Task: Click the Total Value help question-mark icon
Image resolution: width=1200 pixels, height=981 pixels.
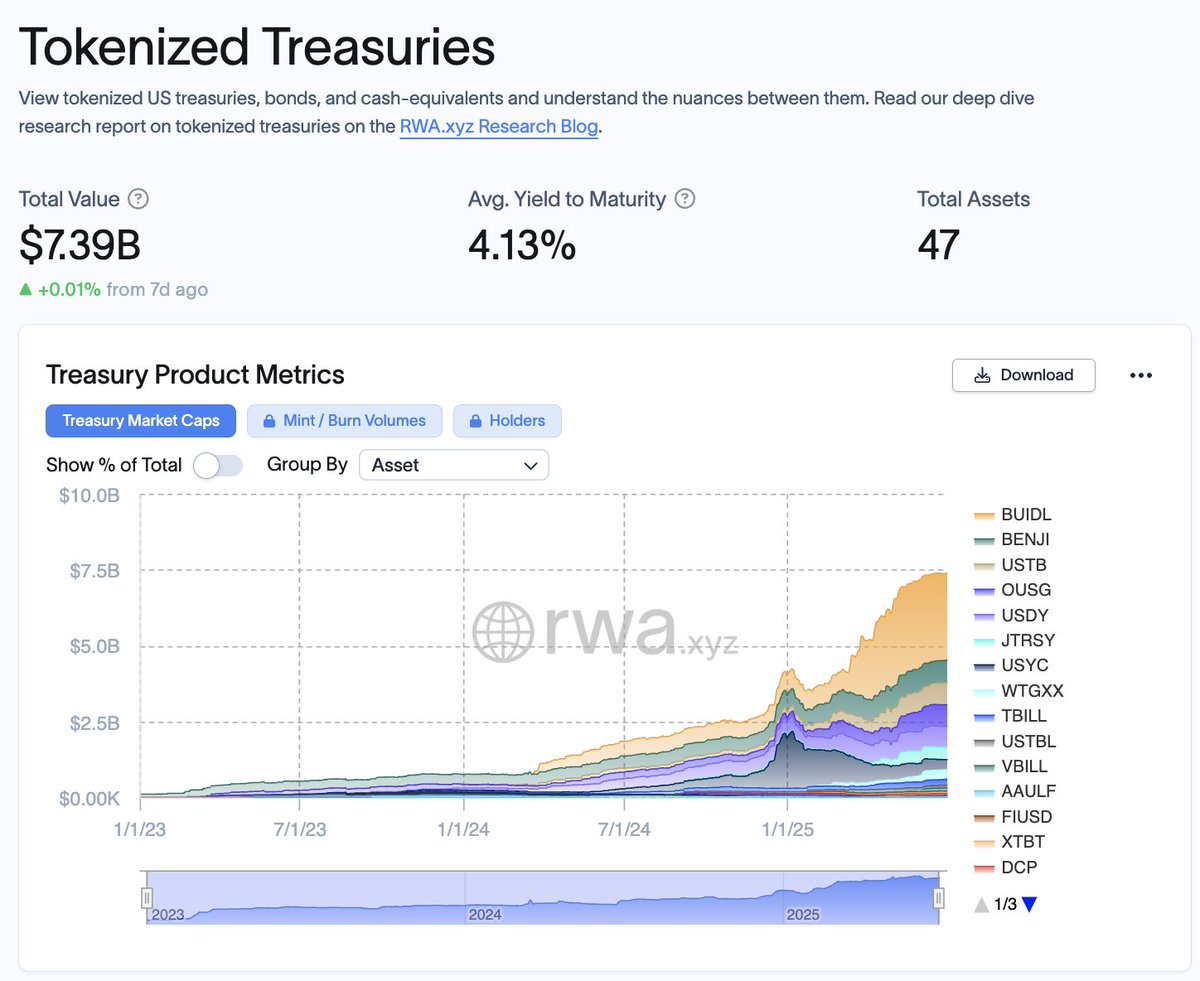Action: coord(139,199)
